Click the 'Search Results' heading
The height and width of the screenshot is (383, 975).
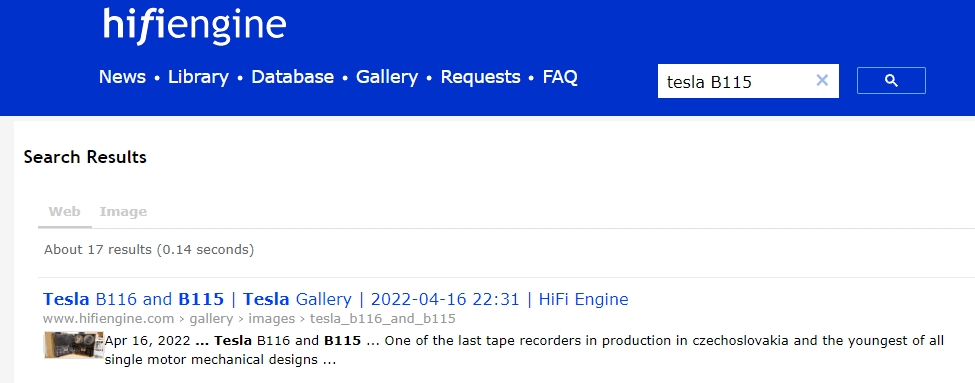(85, 157)
